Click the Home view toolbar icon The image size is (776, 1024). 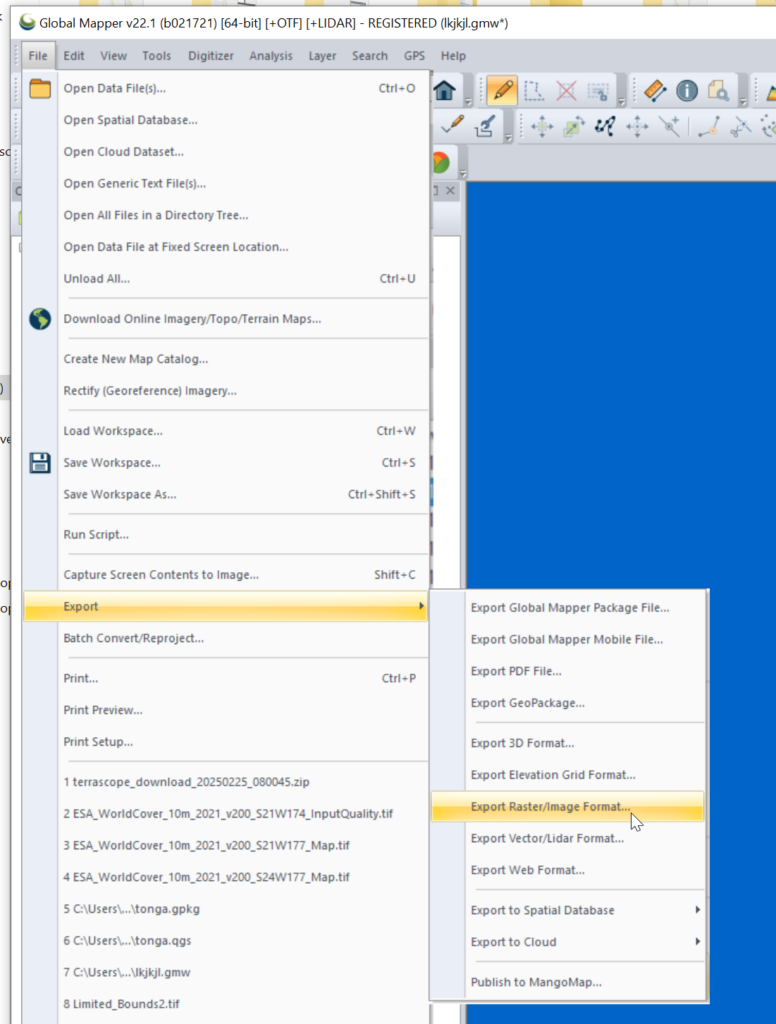tap(445, 90)
